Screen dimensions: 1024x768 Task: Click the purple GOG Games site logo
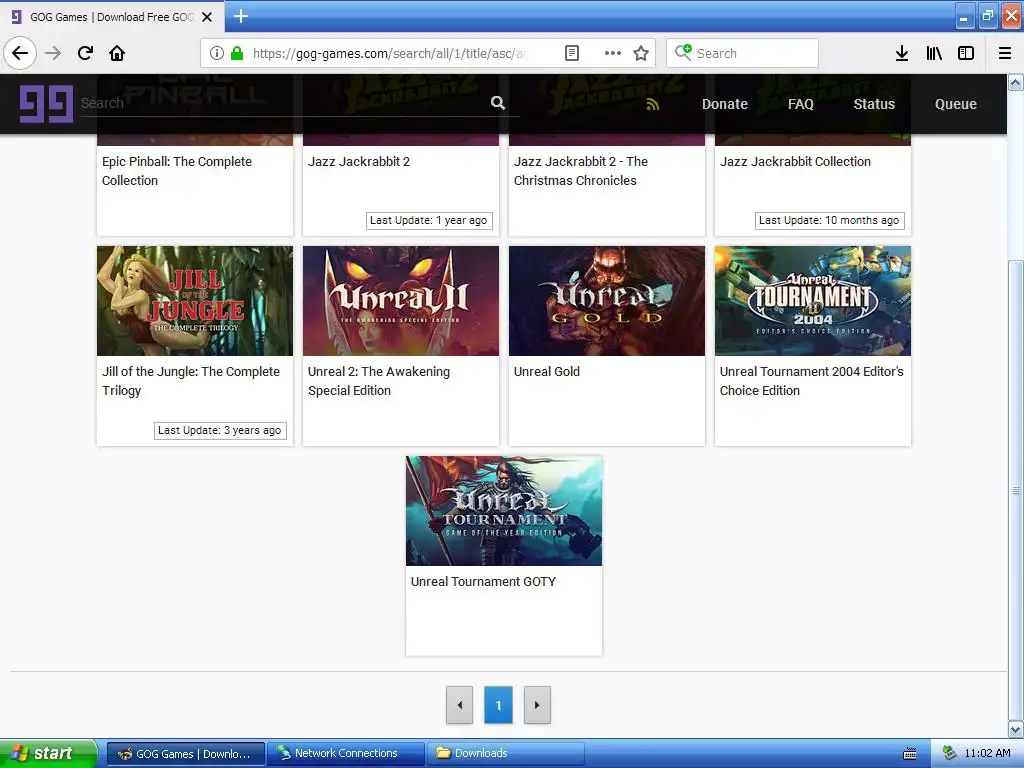[x=46, y=104]
